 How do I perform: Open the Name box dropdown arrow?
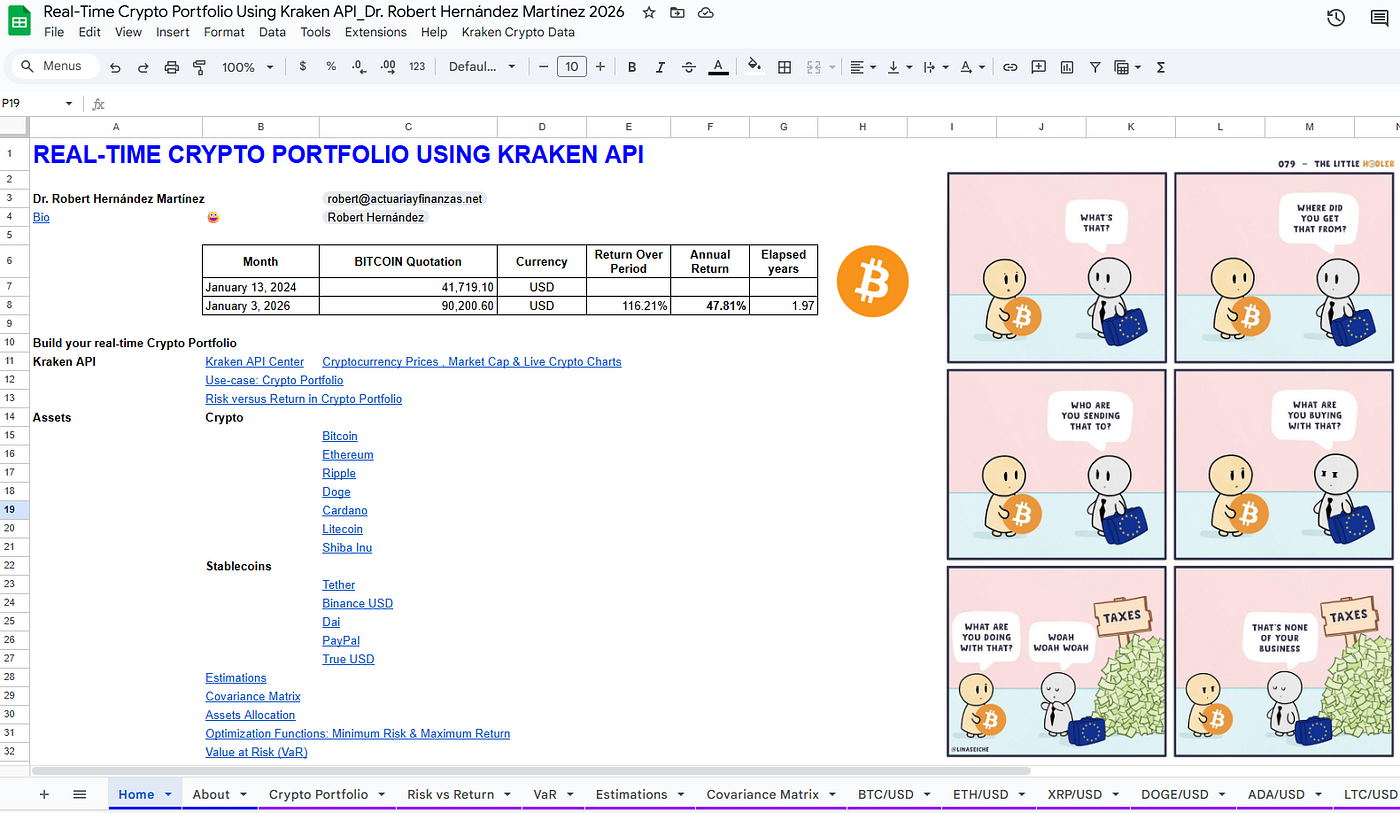coord(69,103)
